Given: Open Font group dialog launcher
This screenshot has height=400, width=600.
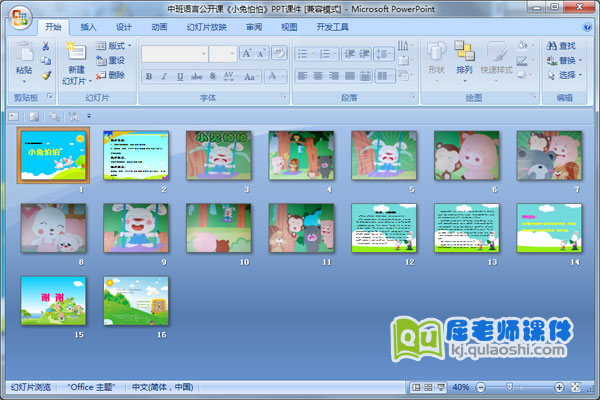Looking at the screenshot, I should [284, 96].
